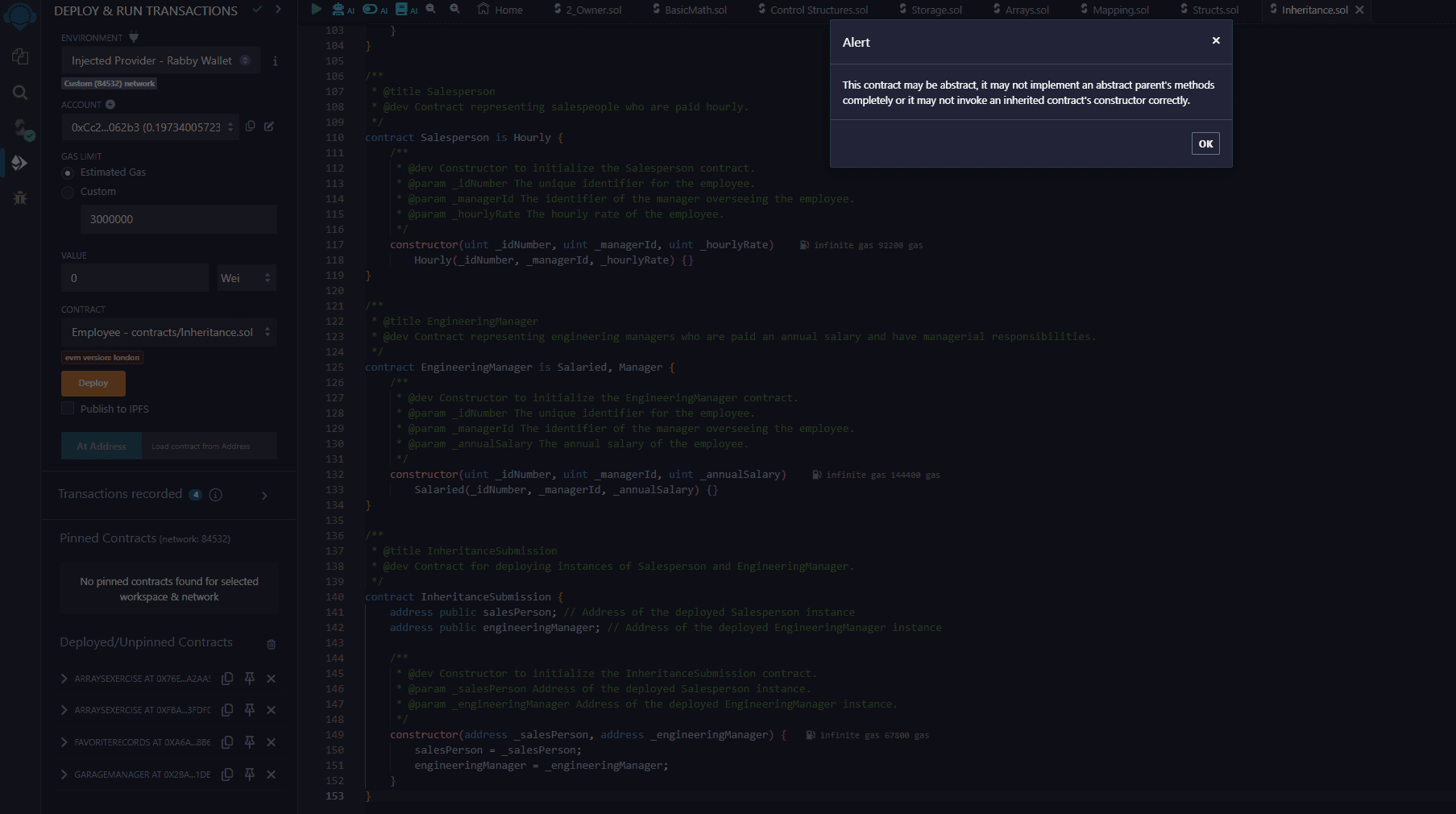
Task: Copy the GARAGEMANAGER contract address
Action: pyautogui.click(x=227, y=775)
